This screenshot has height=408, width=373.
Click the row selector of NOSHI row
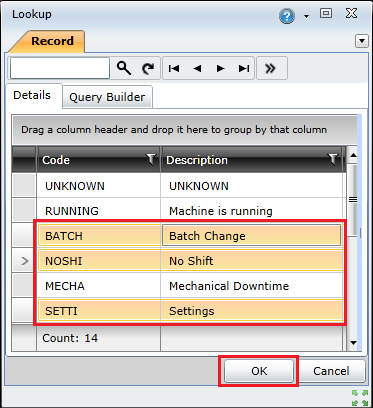pos(24,261)
